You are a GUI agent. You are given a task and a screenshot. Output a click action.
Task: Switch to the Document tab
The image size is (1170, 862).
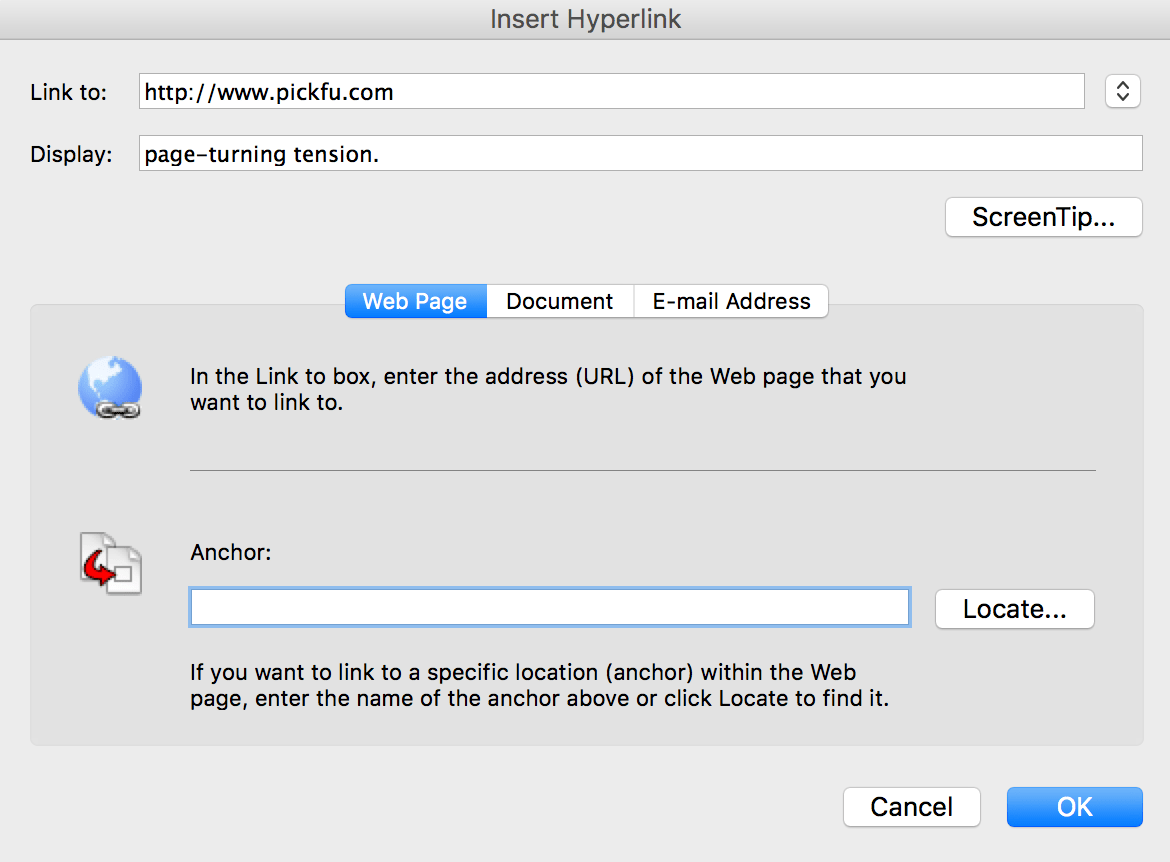[x=560, y=301]
